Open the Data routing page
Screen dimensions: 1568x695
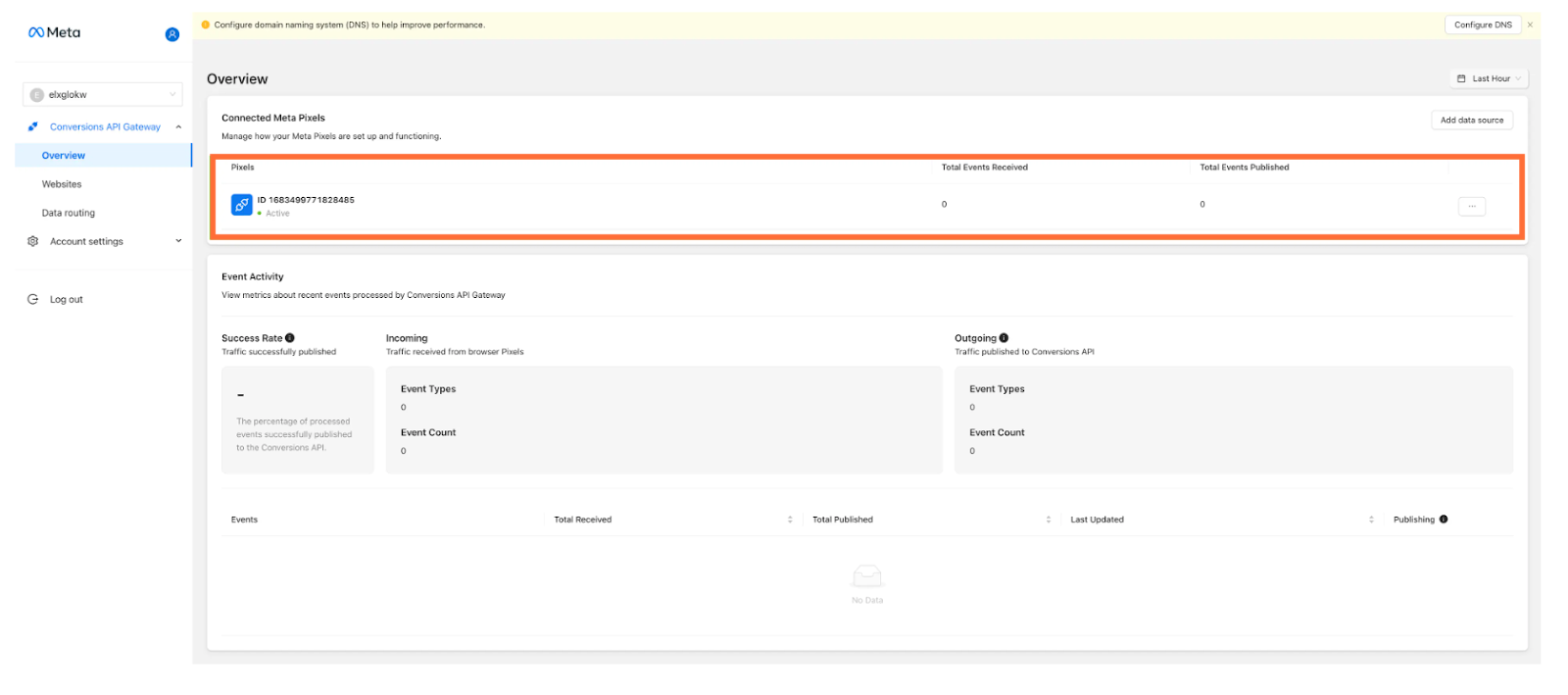pos(69,213)
